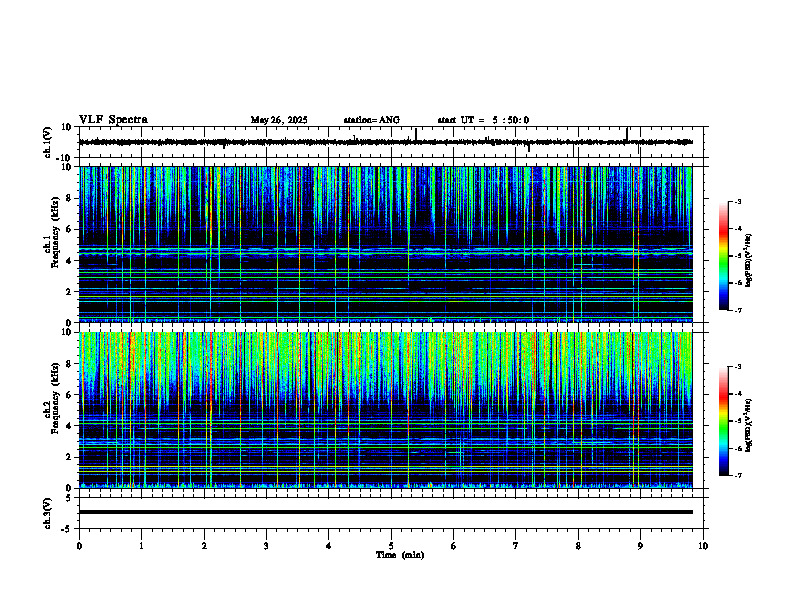Click the "ch.3(V)" axis label

(x=47, y=513)
